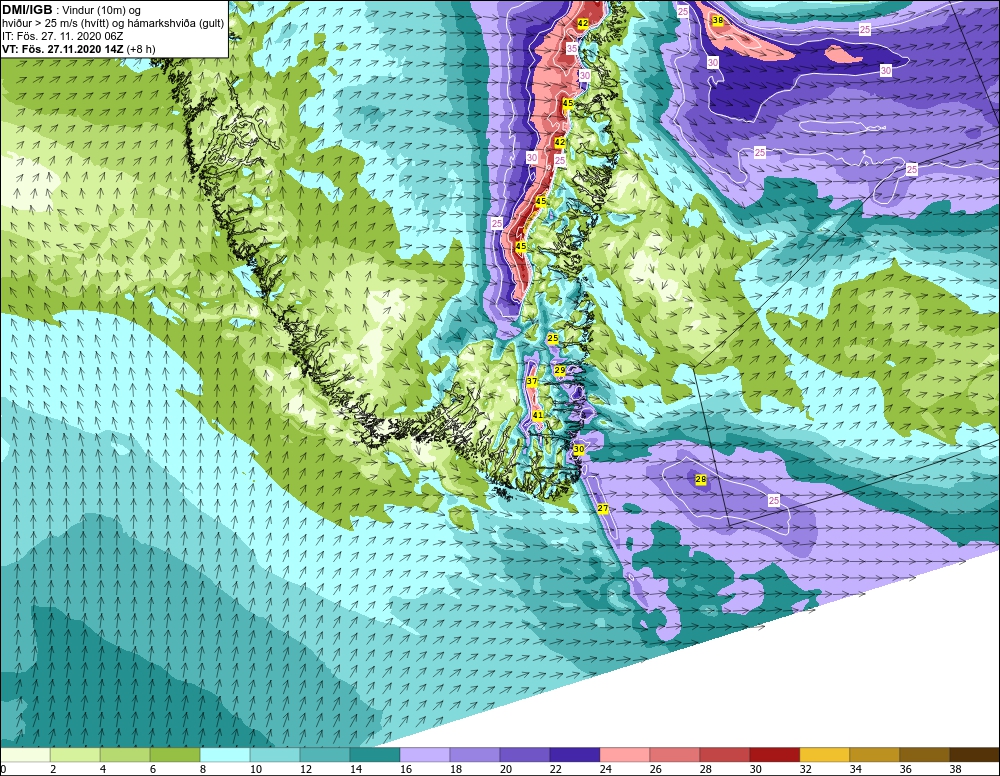Click the yellow 30 gust label
The height and width of the screenshot is (776, 1000).
(578, 450)
